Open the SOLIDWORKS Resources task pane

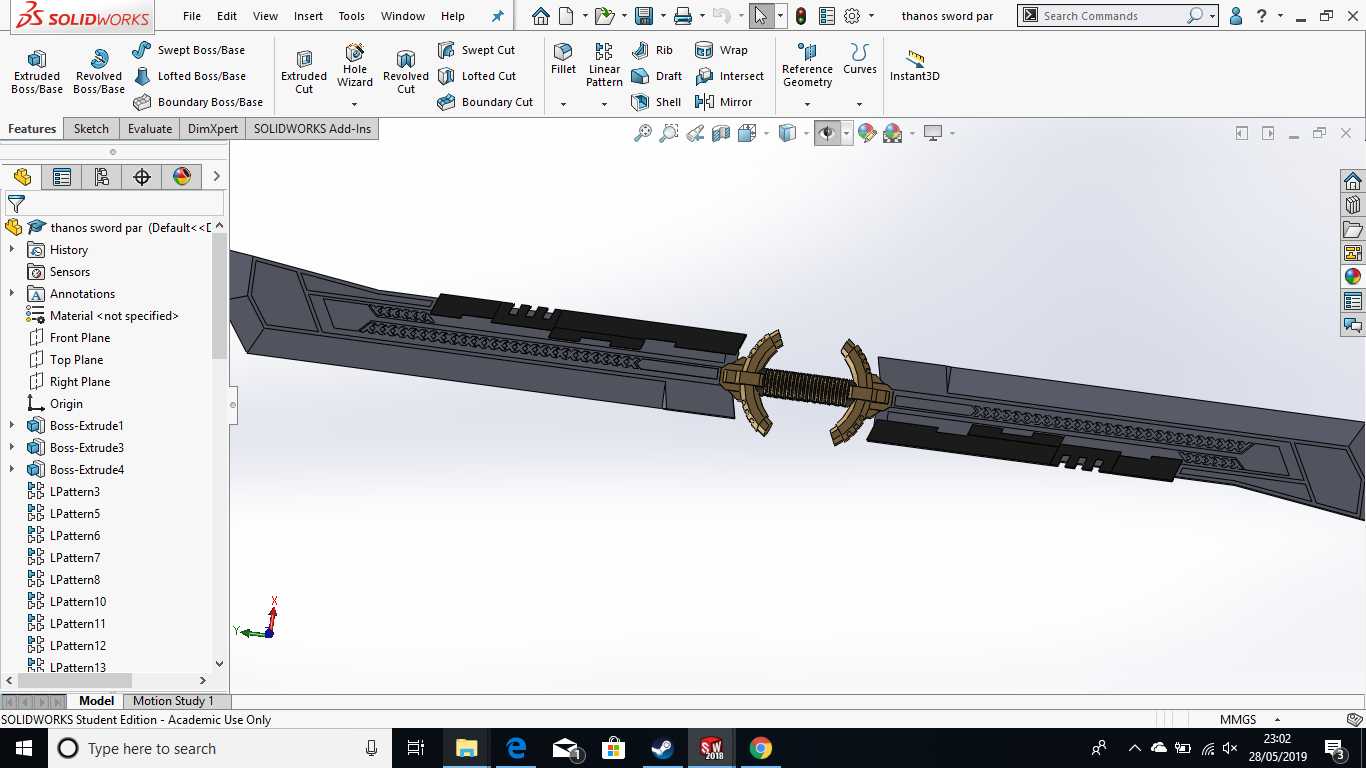pos(1353,181)
